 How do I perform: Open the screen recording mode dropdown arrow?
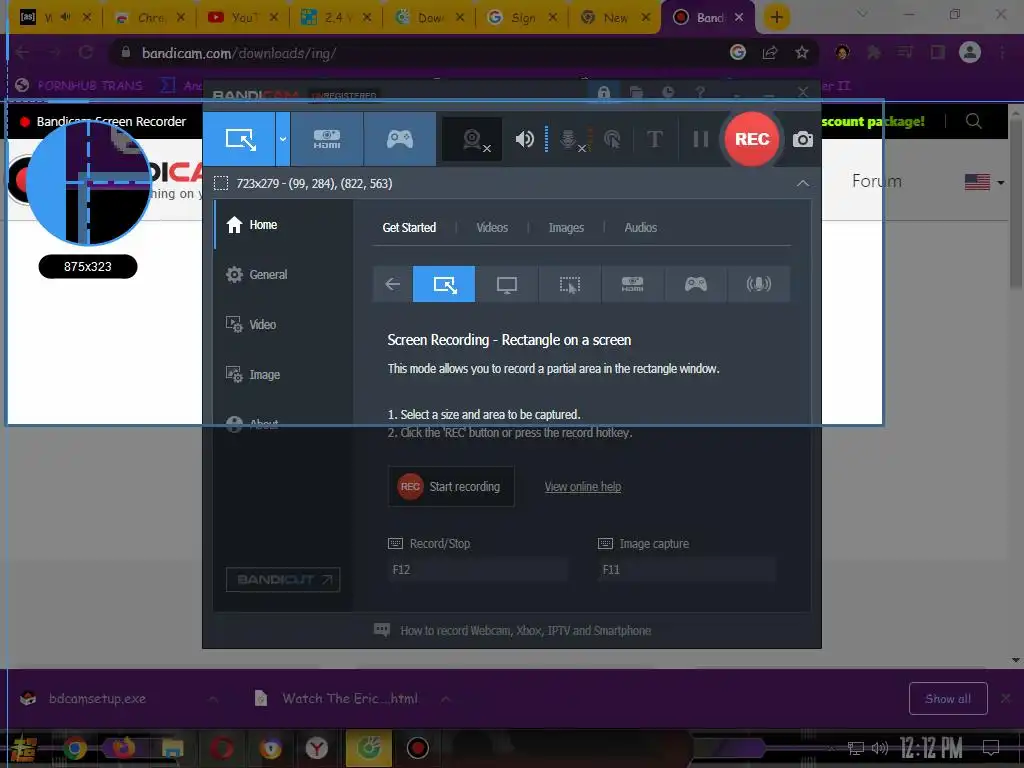283,139
